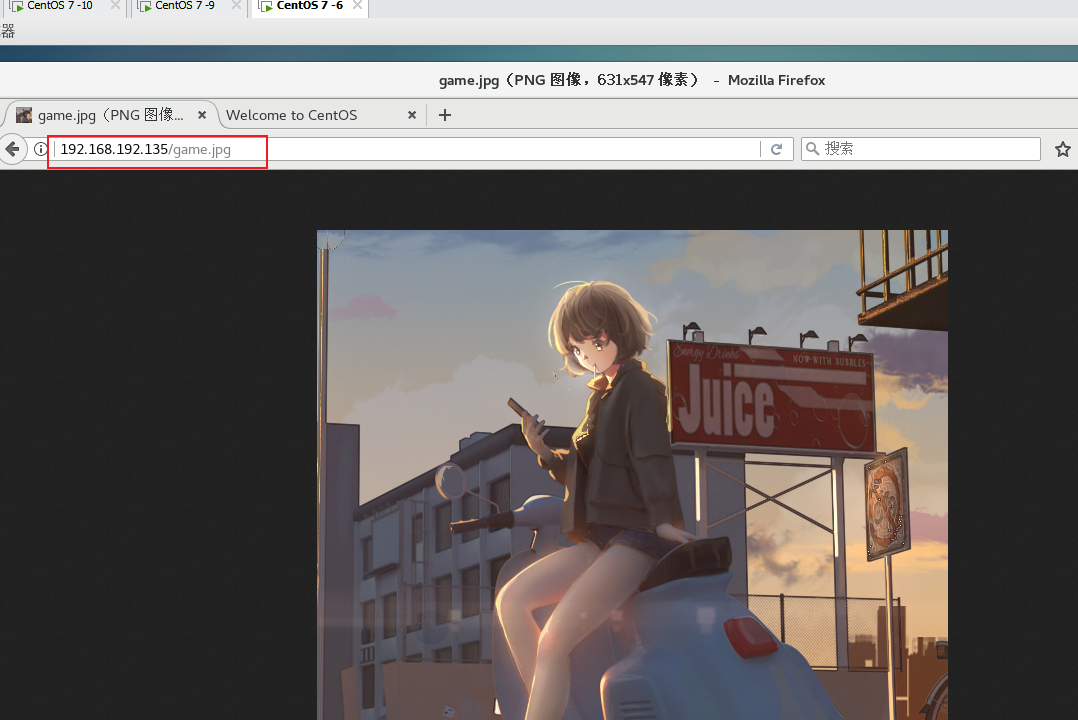Click the Firefox back arrow button
This screenshot has width=1078, height=720.
click(x=12, y=149)
